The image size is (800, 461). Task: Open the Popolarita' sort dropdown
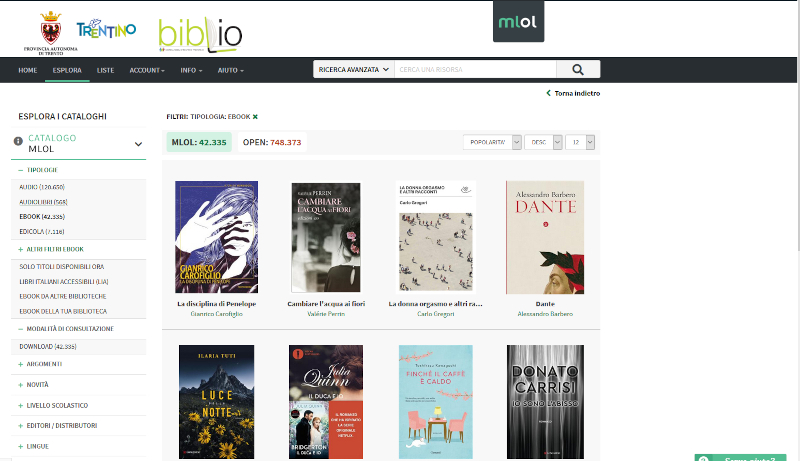492,142
